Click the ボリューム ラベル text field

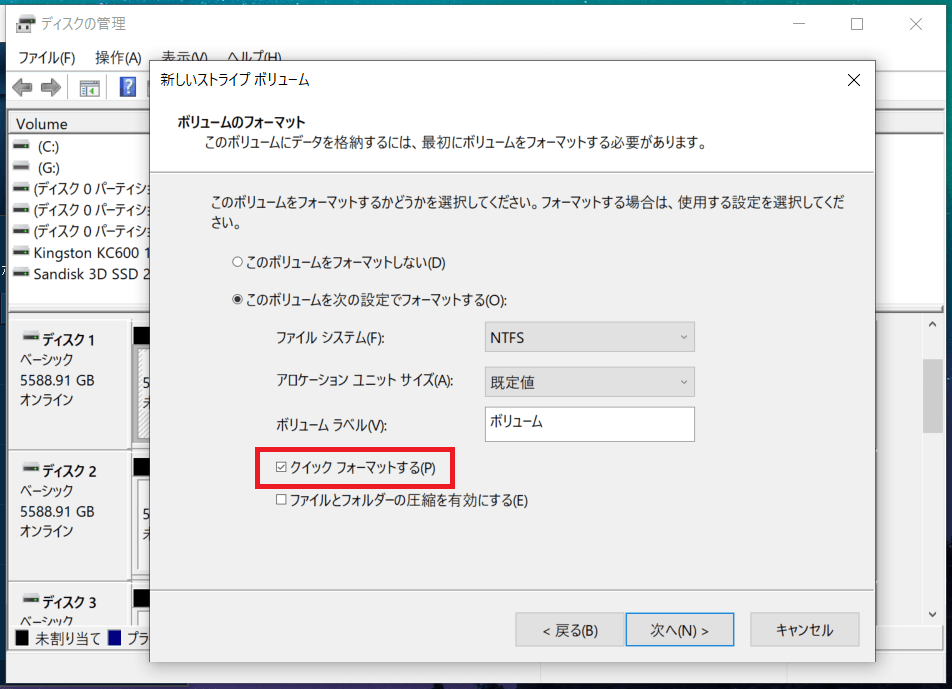click(x=589, y=423)
